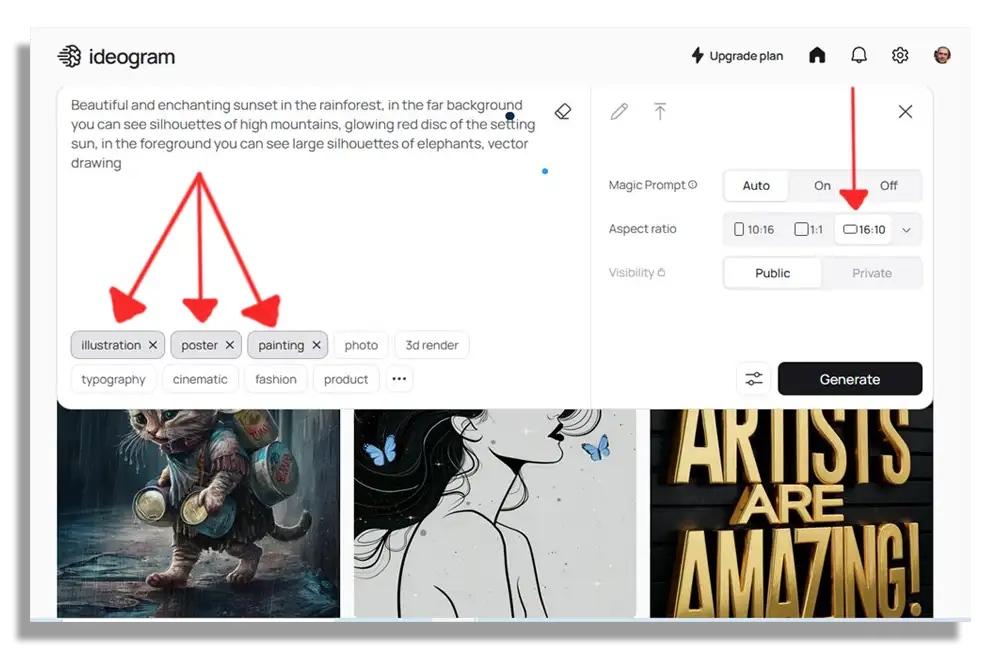Open the home page icon
Viewport: 1000px width, 648px height.
(x=817, y=55)
